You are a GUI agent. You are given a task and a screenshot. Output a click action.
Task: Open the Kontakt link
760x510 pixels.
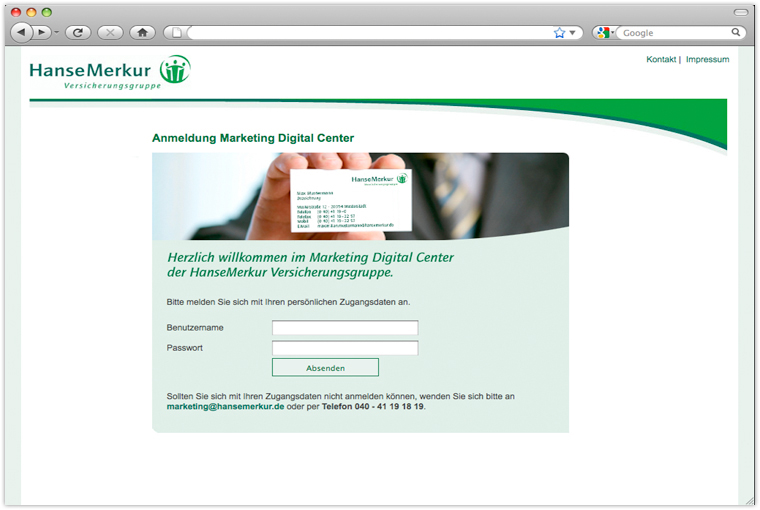tap(661, 60)
